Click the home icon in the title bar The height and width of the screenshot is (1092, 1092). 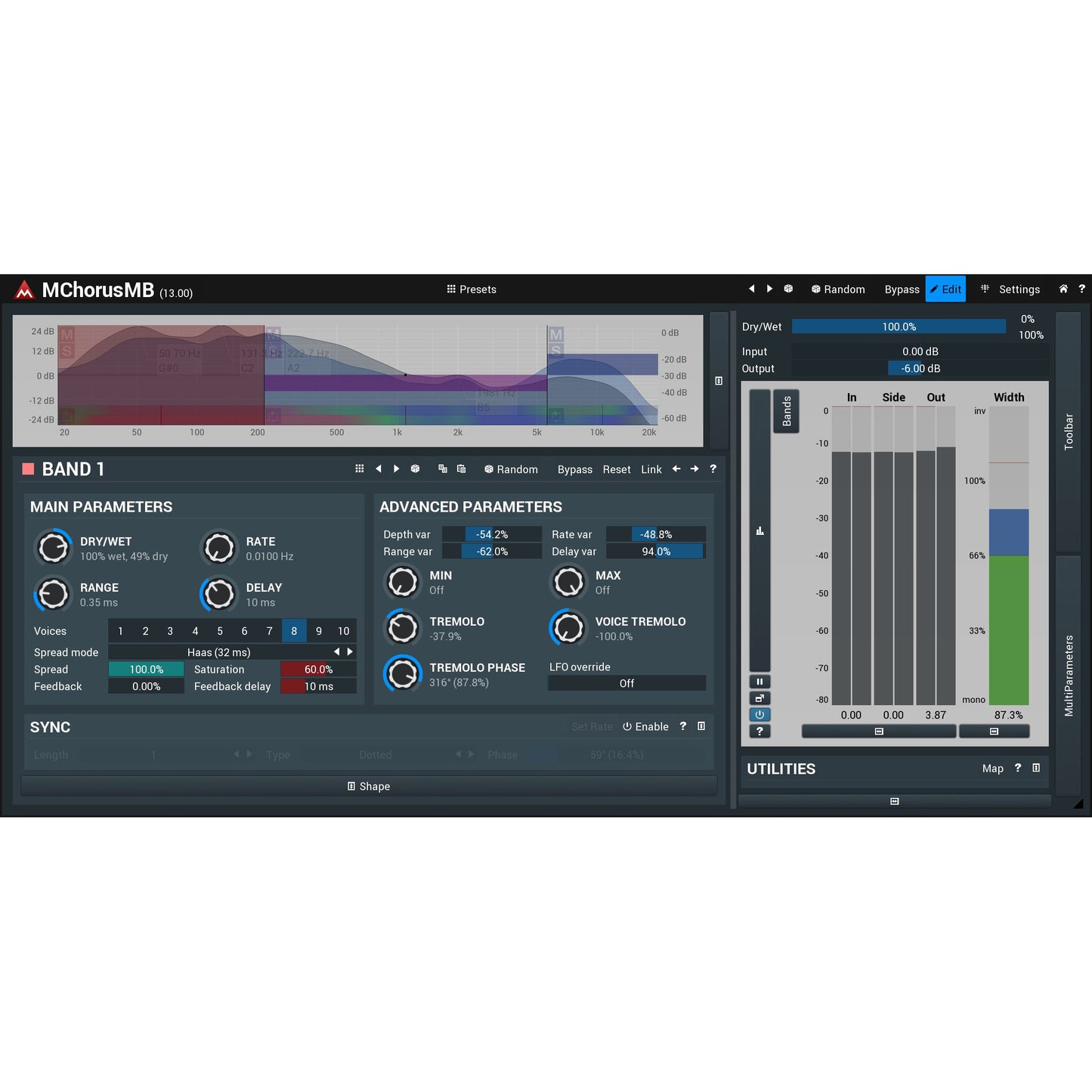coord(1063,289)
